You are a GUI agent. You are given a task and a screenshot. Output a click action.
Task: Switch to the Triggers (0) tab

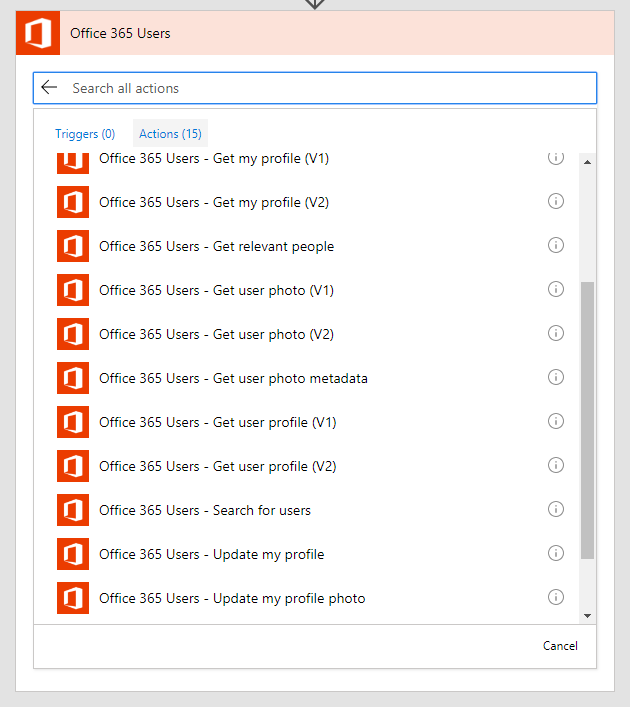(85, 134)
